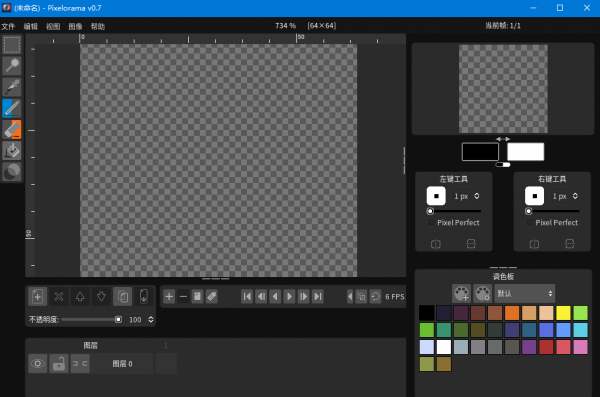Open the 视图 menu
600x397 pixels.
click(x=53, y=26)
